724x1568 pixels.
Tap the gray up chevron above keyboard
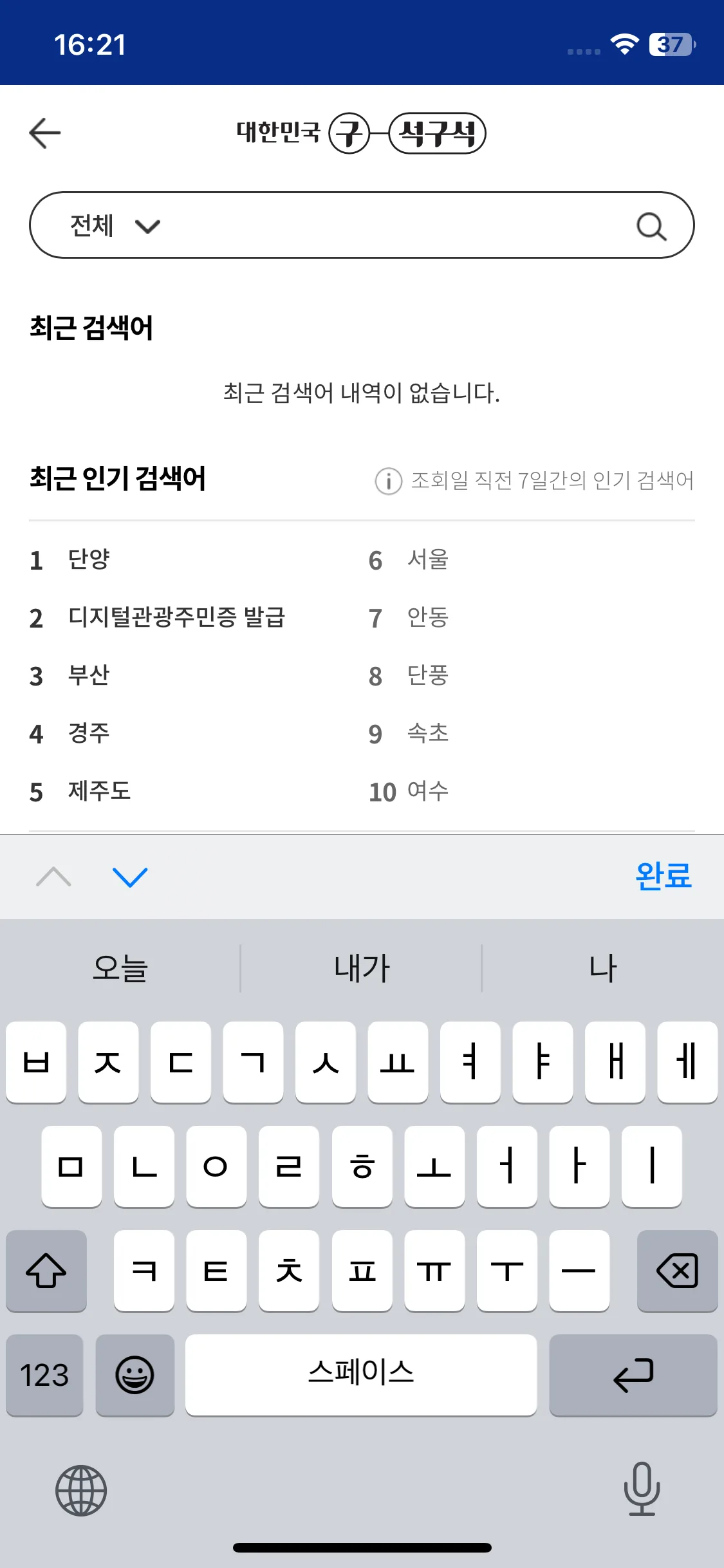pyautogui.click(x=54, y=877)
